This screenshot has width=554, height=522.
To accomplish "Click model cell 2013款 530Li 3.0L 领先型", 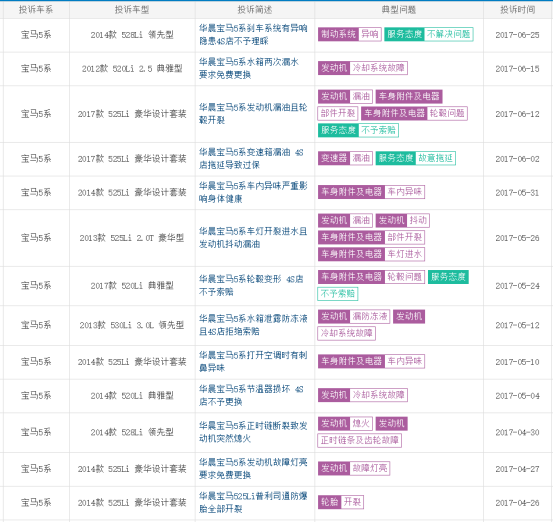I will (x=132, y=325).
